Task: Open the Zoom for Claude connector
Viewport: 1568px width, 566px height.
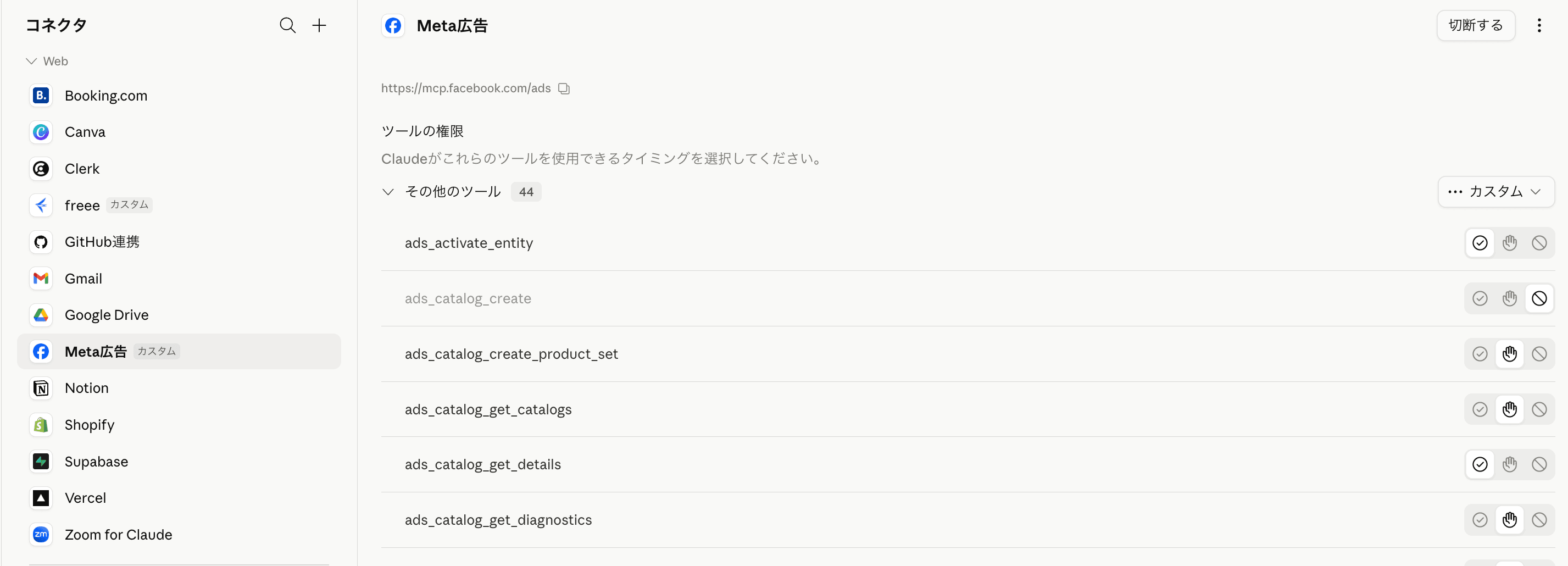Action: click(179, 534)
